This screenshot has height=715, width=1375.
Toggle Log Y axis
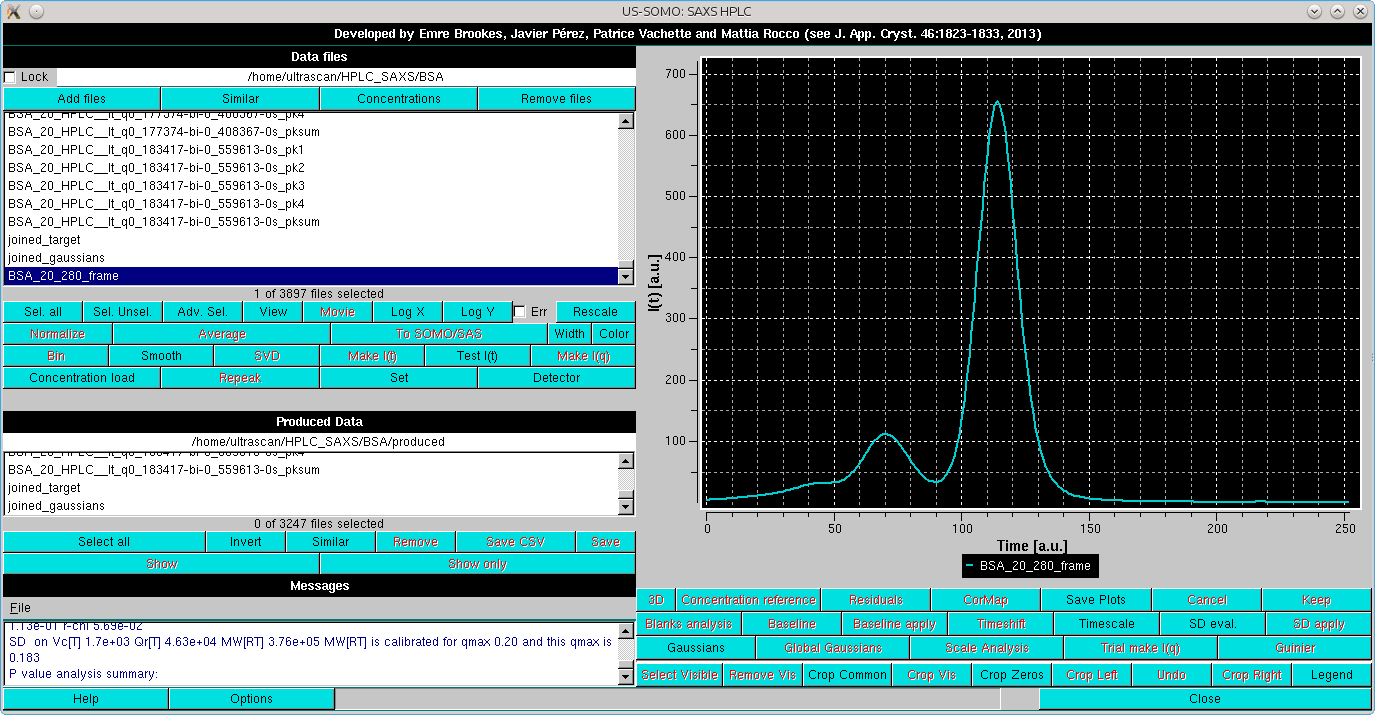pos(477,312)
